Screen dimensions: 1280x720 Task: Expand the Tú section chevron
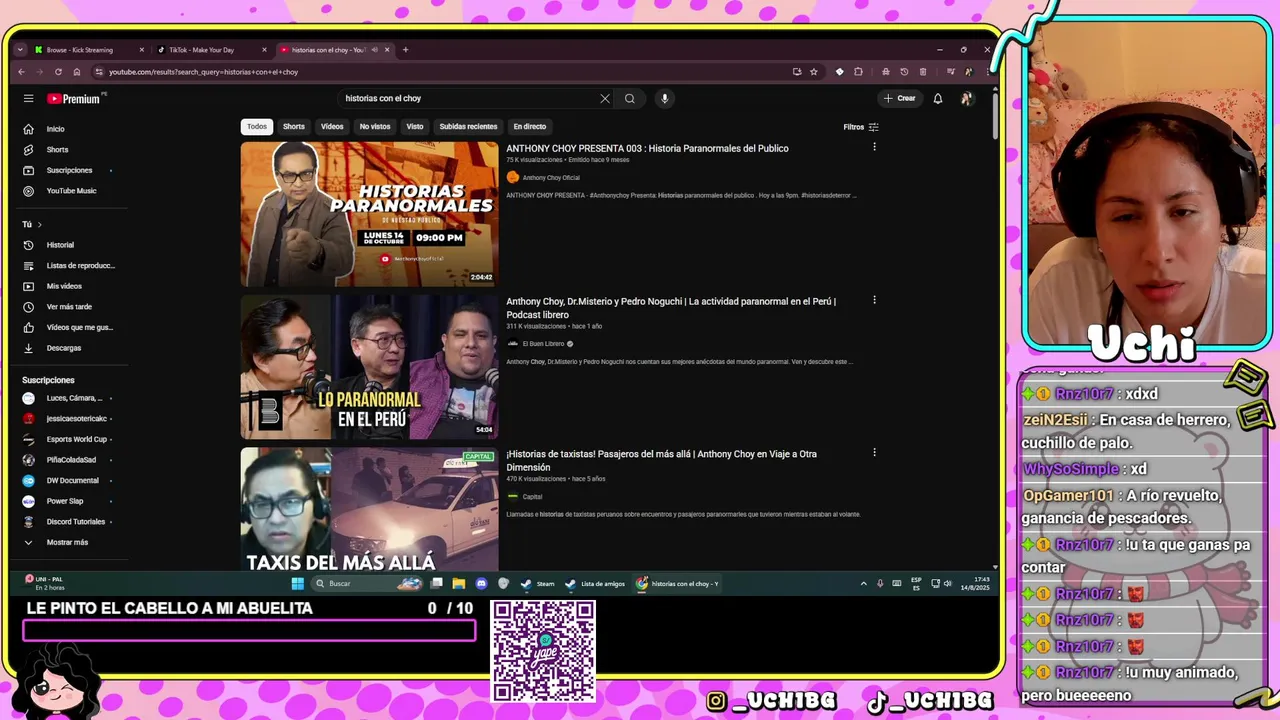[40, 224]
